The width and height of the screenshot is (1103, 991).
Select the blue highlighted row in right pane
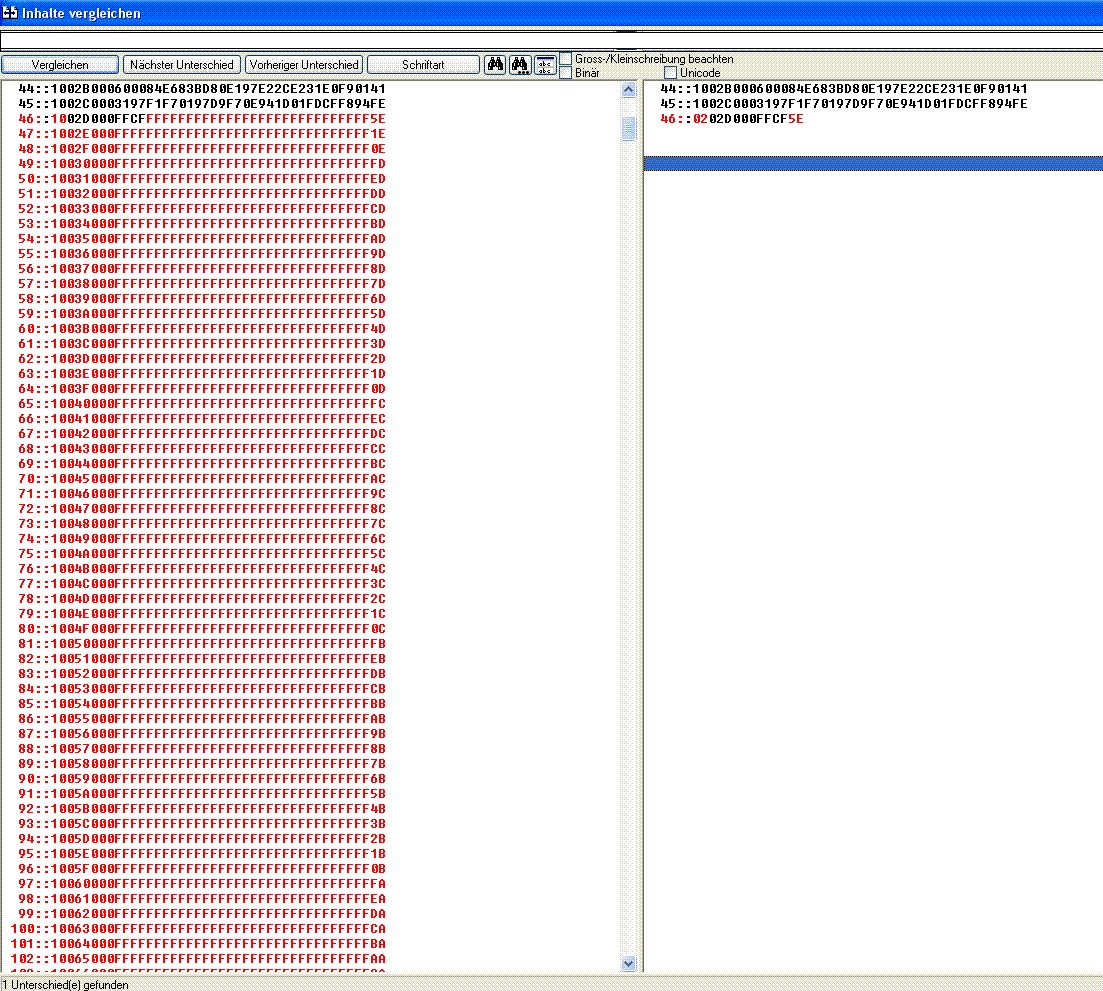coord(873,163)
